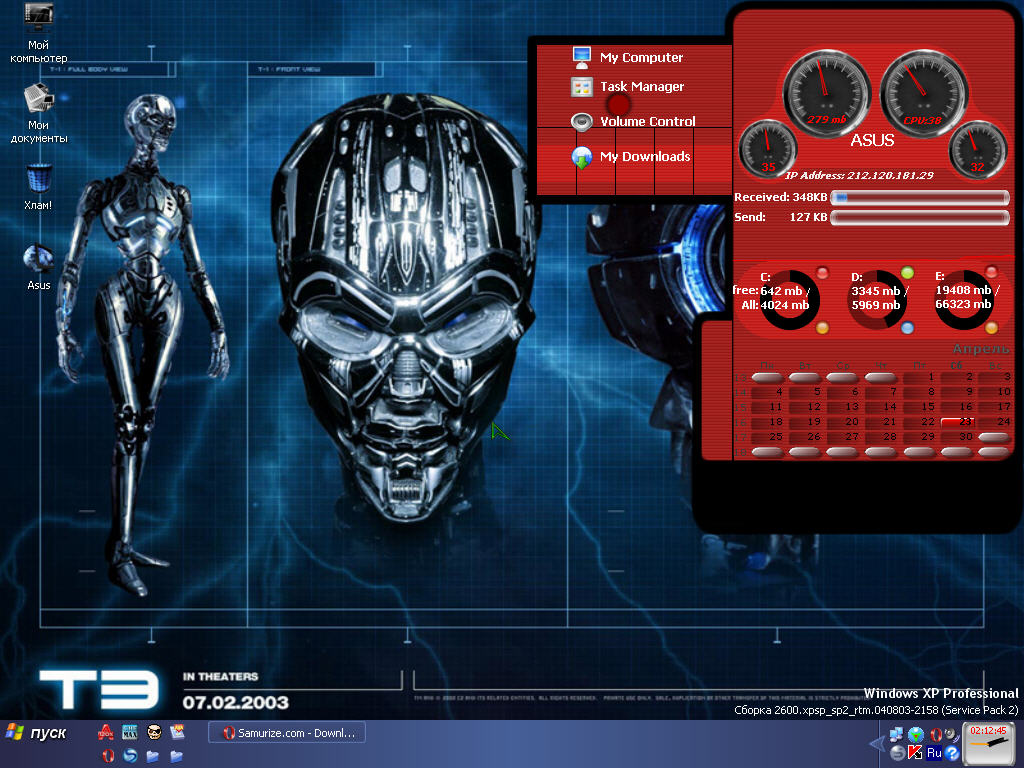Open My Computer from the red panel
This screenshot has height=768, width=1024.
(x=627, y=57)
